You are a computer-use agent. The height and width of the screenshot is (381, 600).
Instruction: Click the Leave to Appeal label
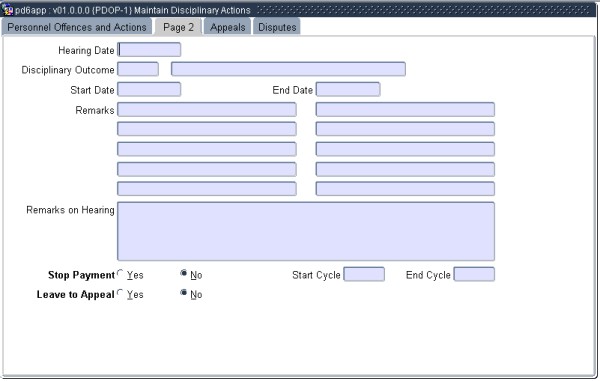[x=75, y=295]
